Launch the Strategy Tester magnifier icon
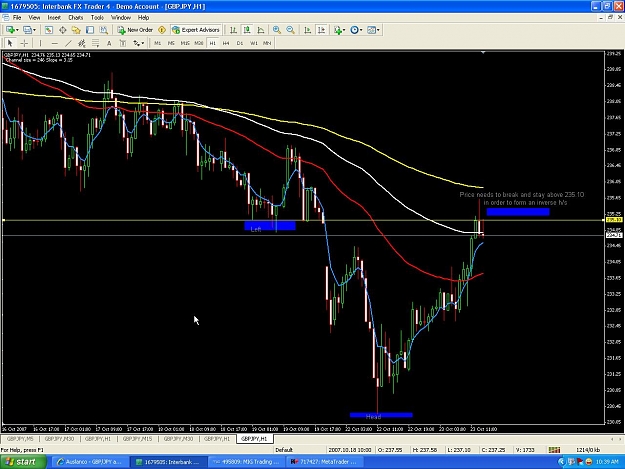This screenshot has height=469, width=625. [104, 30]
